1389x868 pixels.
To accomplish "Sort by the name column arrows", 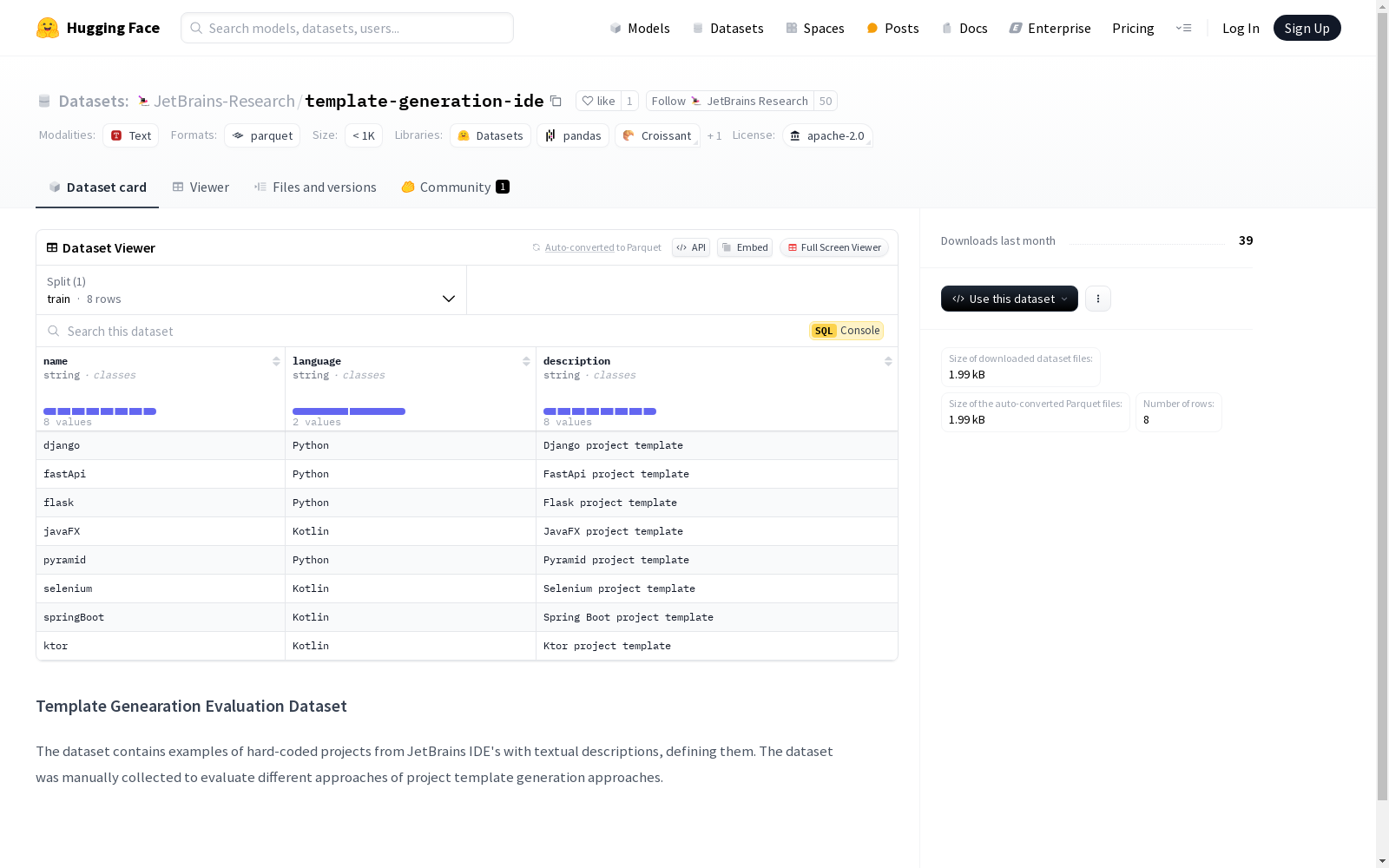I will coord(276,361).
